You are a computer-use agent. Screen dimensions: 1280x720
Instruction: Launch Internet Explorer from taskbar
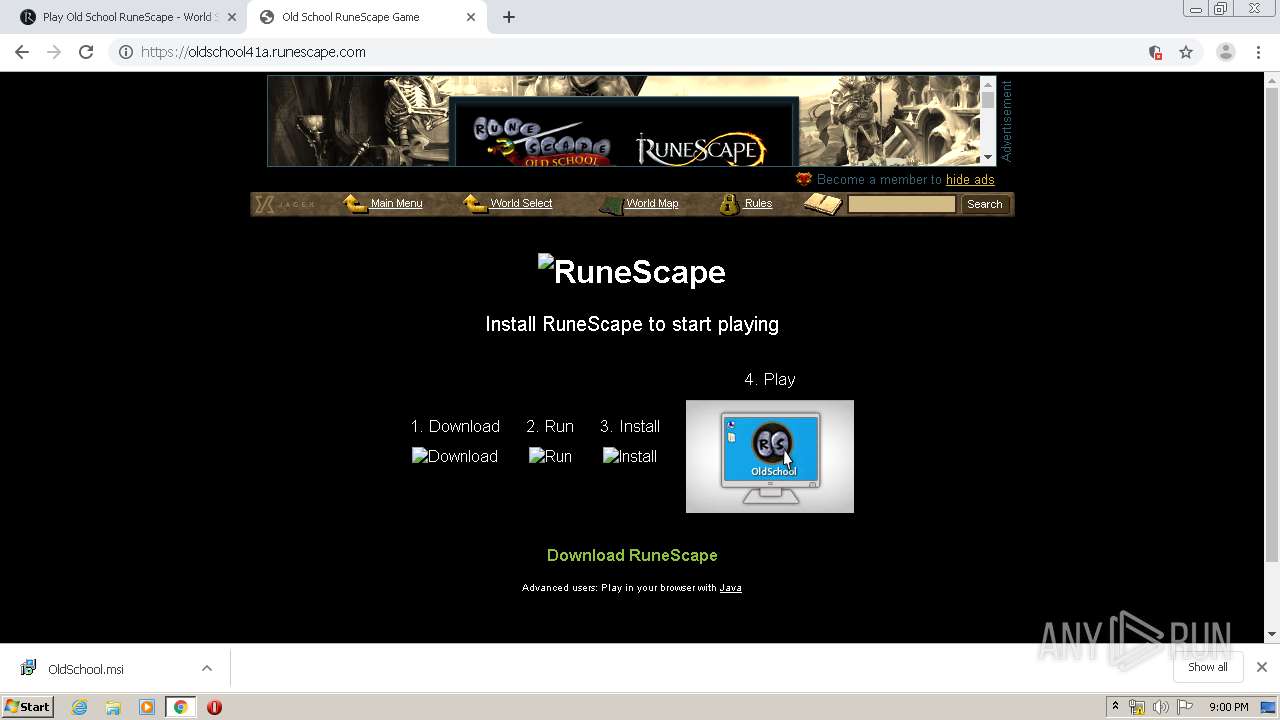click(79, 707)
